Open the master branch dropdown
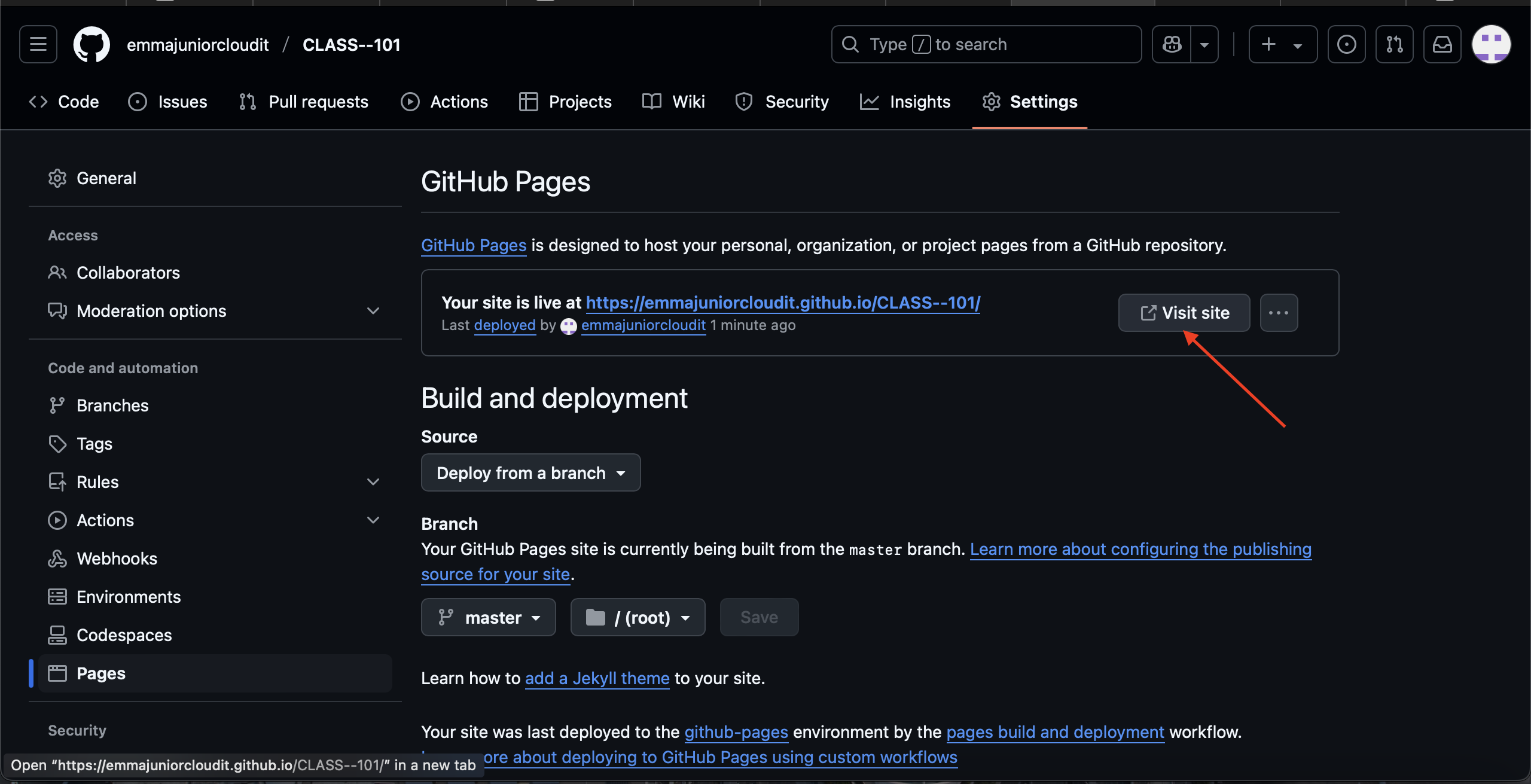The image size is (1531, 784). click(489, 617)
